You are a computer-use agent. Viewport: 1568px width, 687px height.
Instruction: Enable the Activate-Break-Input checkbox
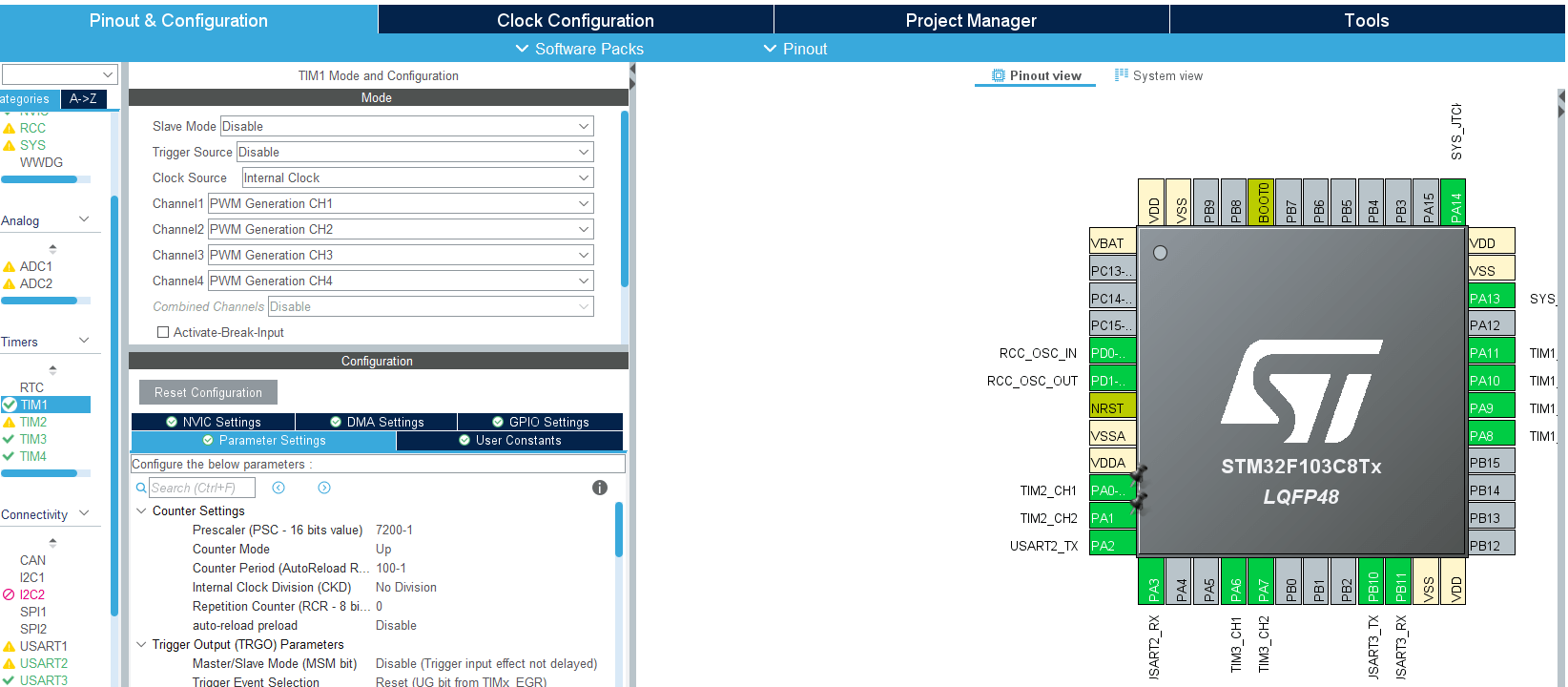tap(163, 332)
